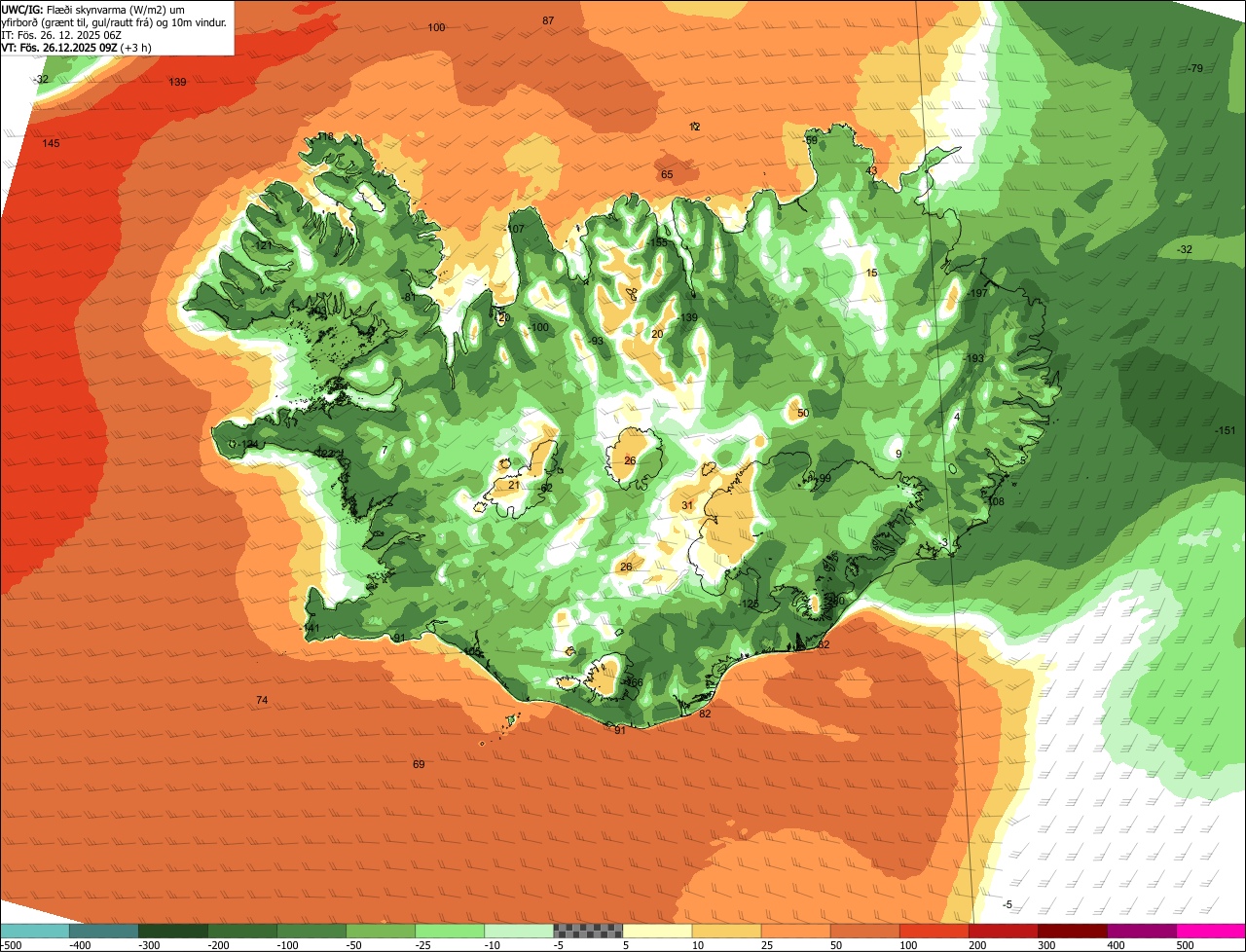Image resolution: width=1246 pixels, height=952 pixels.
Task: Click the "VT: Fös. 26.12.2025 09Z (+3 h)" line
Action: pos(76,48)
